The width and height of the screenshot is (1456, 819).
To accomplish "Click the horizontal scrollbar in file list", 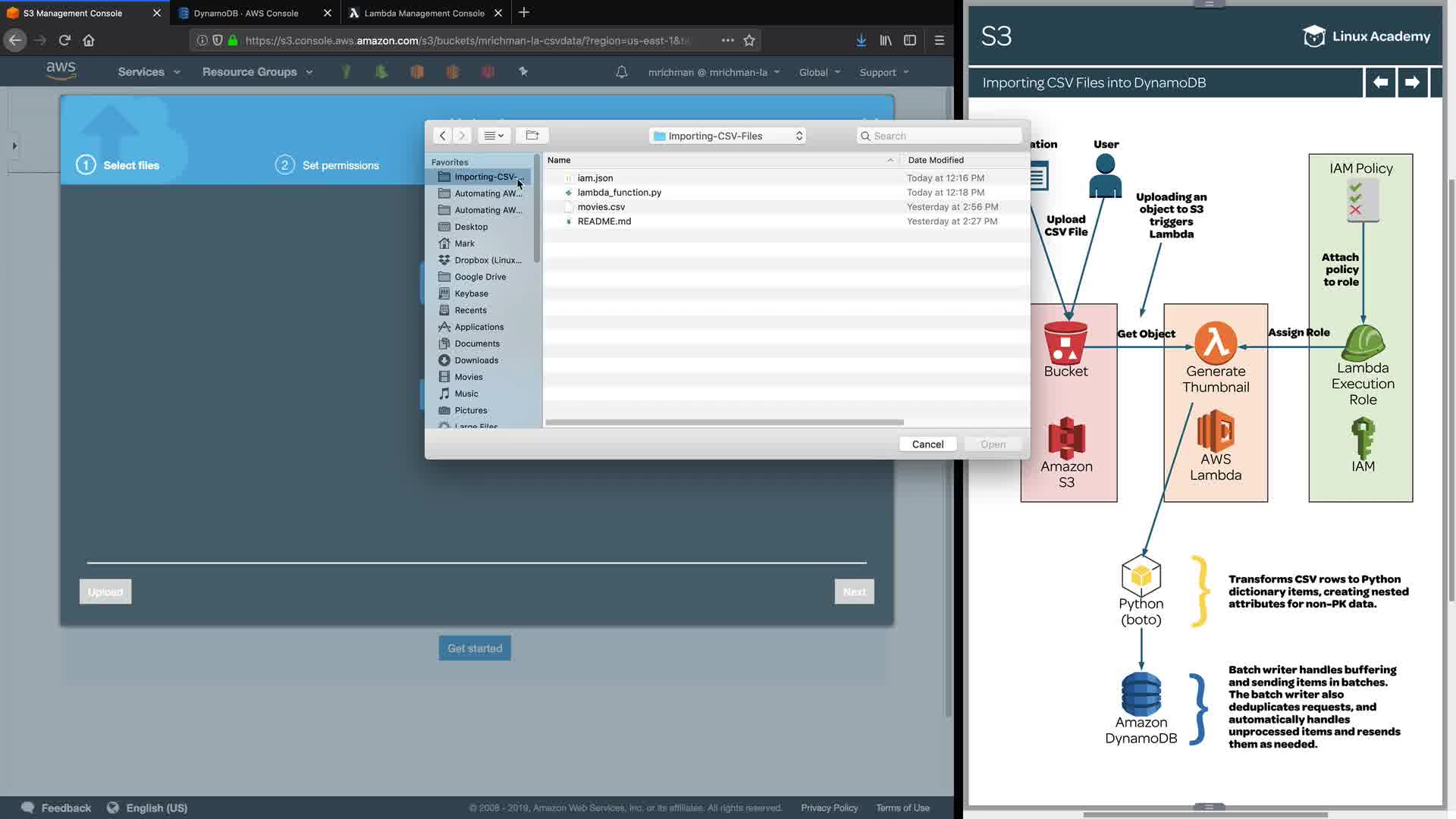I will pyautogui.click(x=724, y=422).
